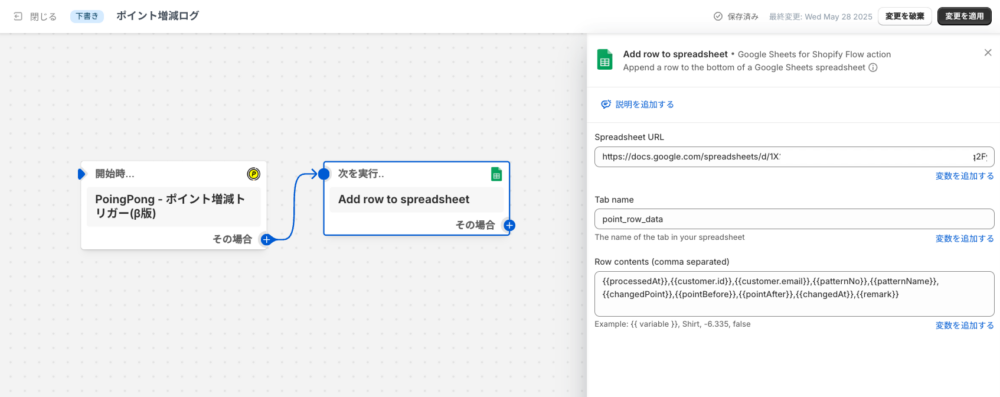Select the Add row to spreadsheet node
The image size is (1000, 397).
(x=416, y=198)
